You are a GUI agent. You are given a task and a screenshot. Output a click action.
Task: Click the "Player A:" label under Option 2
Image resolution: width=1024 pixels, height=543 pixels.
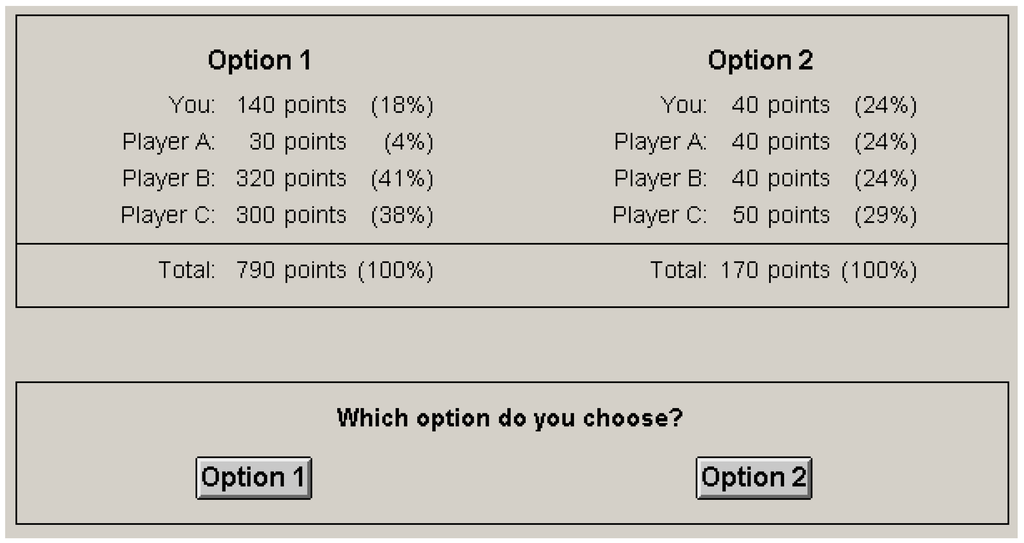point(660,142)
